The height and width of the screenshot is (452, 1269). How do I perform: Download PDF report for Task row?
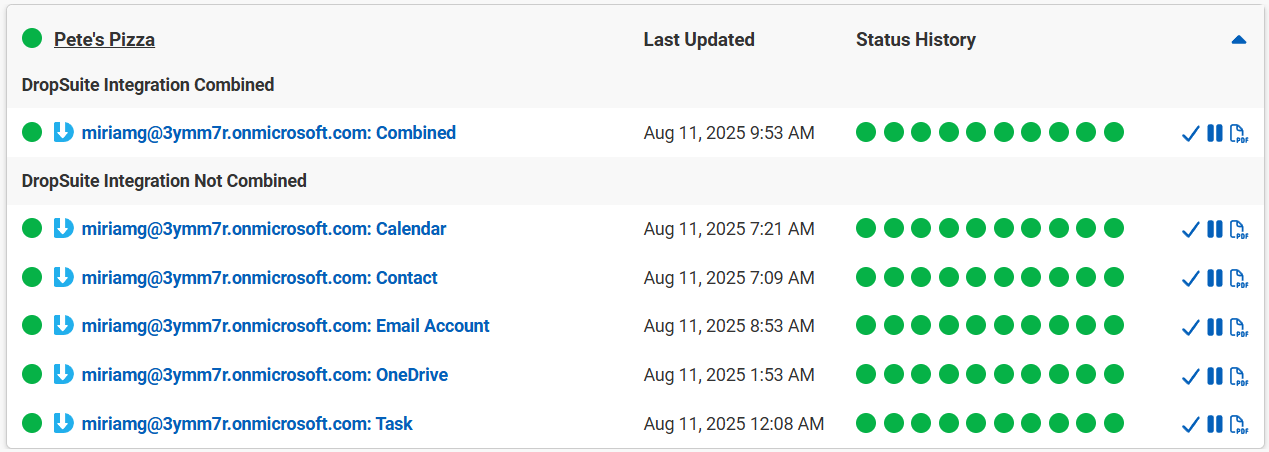(1239, 425)
